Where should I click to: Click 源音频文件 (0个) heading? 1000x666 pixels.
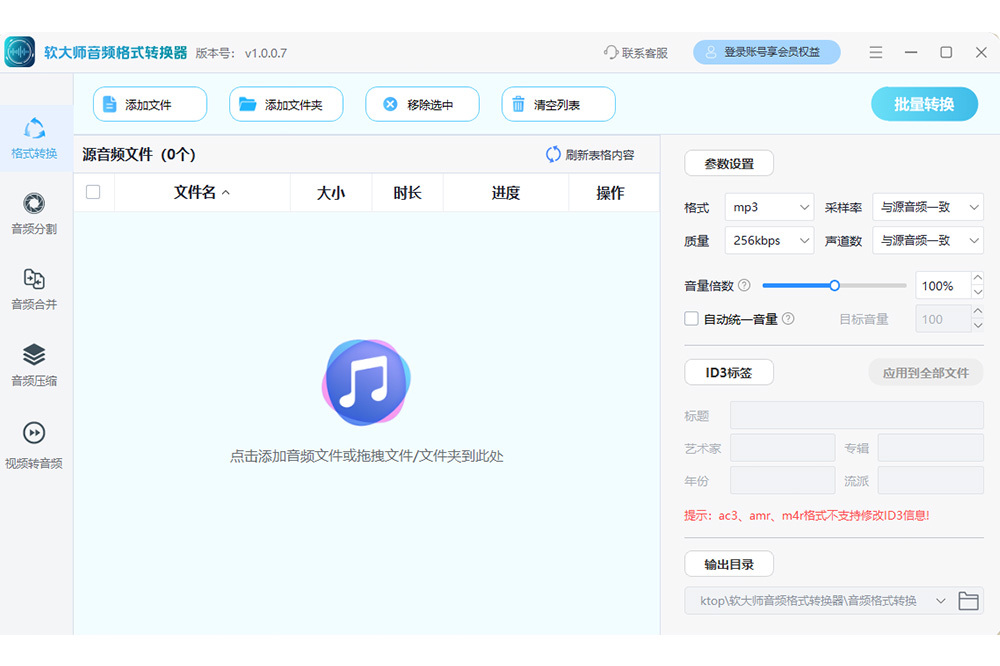(x=138, y=154)
